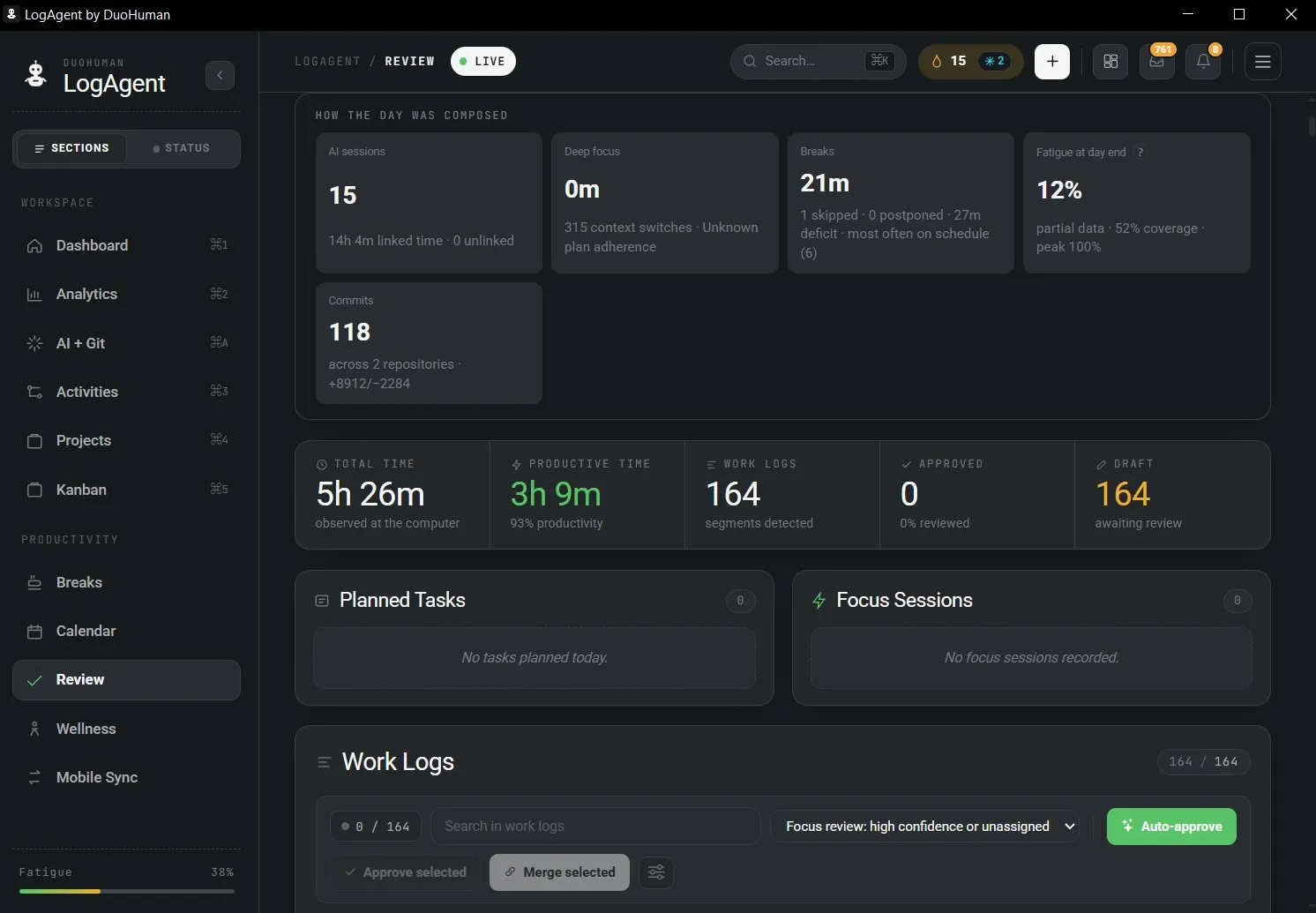Focus the top Search field
Screen dimensions: 1316x913
[818, 61]
